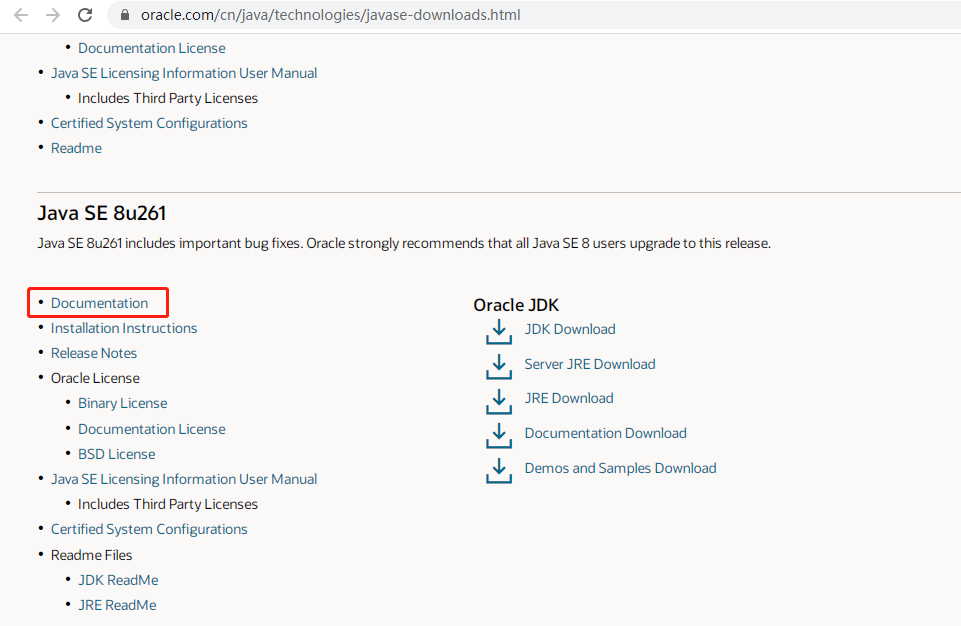Open the BSD License link
The width and height of the screenshot is (961, 626).
coord(116,454)
